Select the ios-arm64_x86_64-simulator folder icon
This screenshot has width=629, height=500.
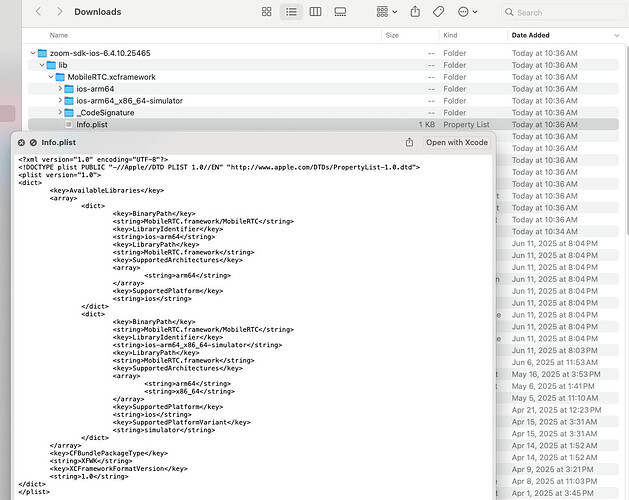point(69,101)
